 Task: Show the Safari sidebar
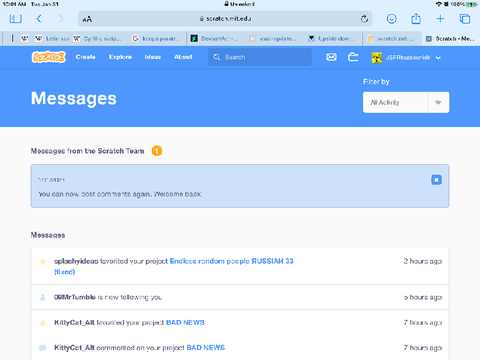(16, 19)
